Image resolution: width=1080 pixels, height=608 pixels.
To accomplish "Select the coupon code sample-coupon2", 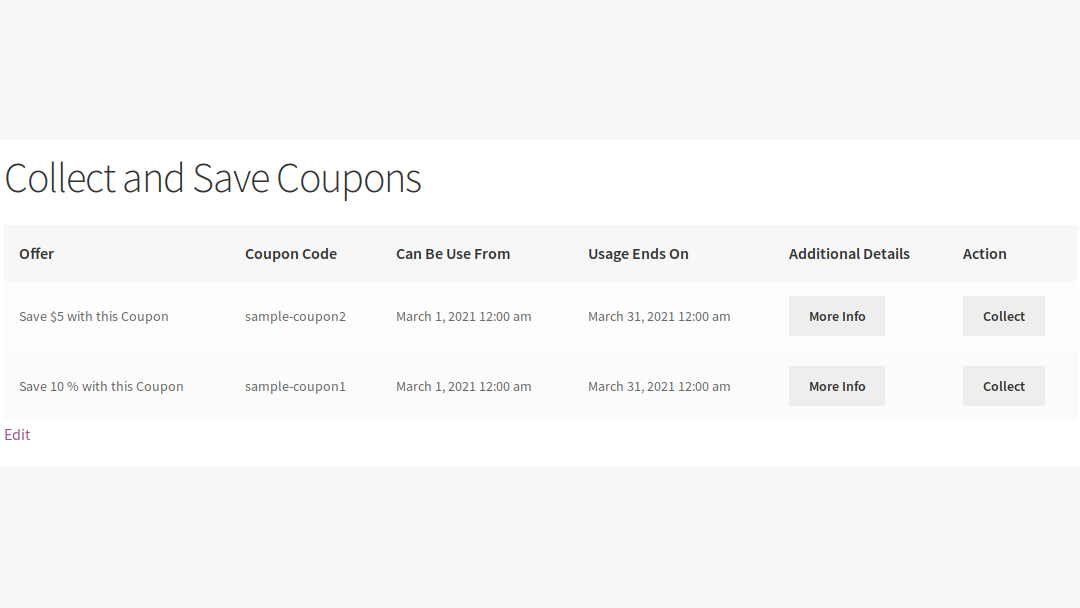I will [295, 315].
